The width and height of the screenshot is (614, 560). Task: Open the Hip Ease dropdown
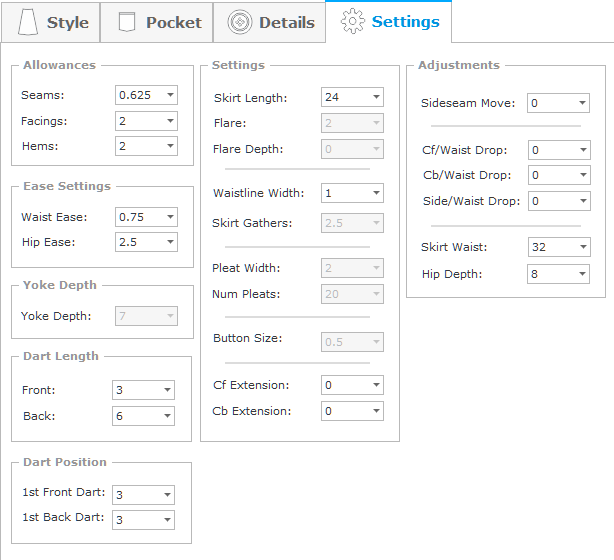click(146, 242)
